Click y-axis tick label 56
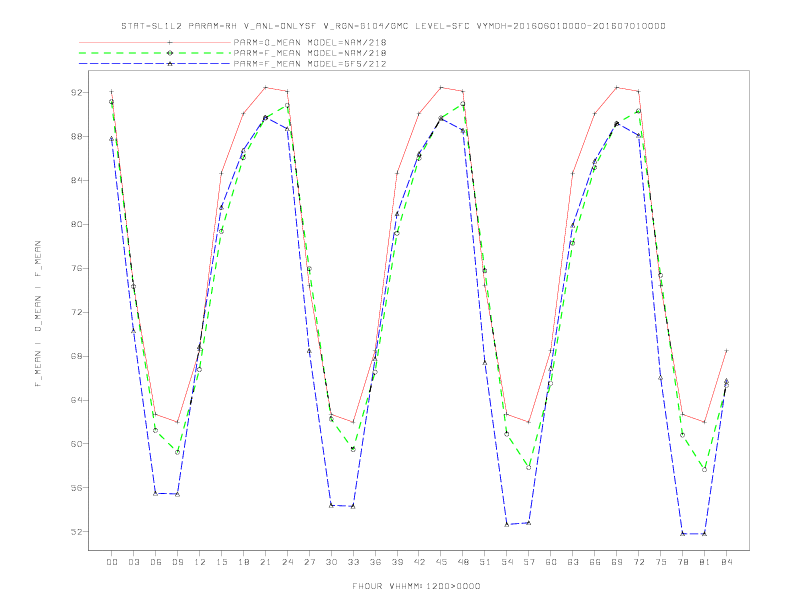This screenshot has width=792, height=612. (x=77, y=488)
